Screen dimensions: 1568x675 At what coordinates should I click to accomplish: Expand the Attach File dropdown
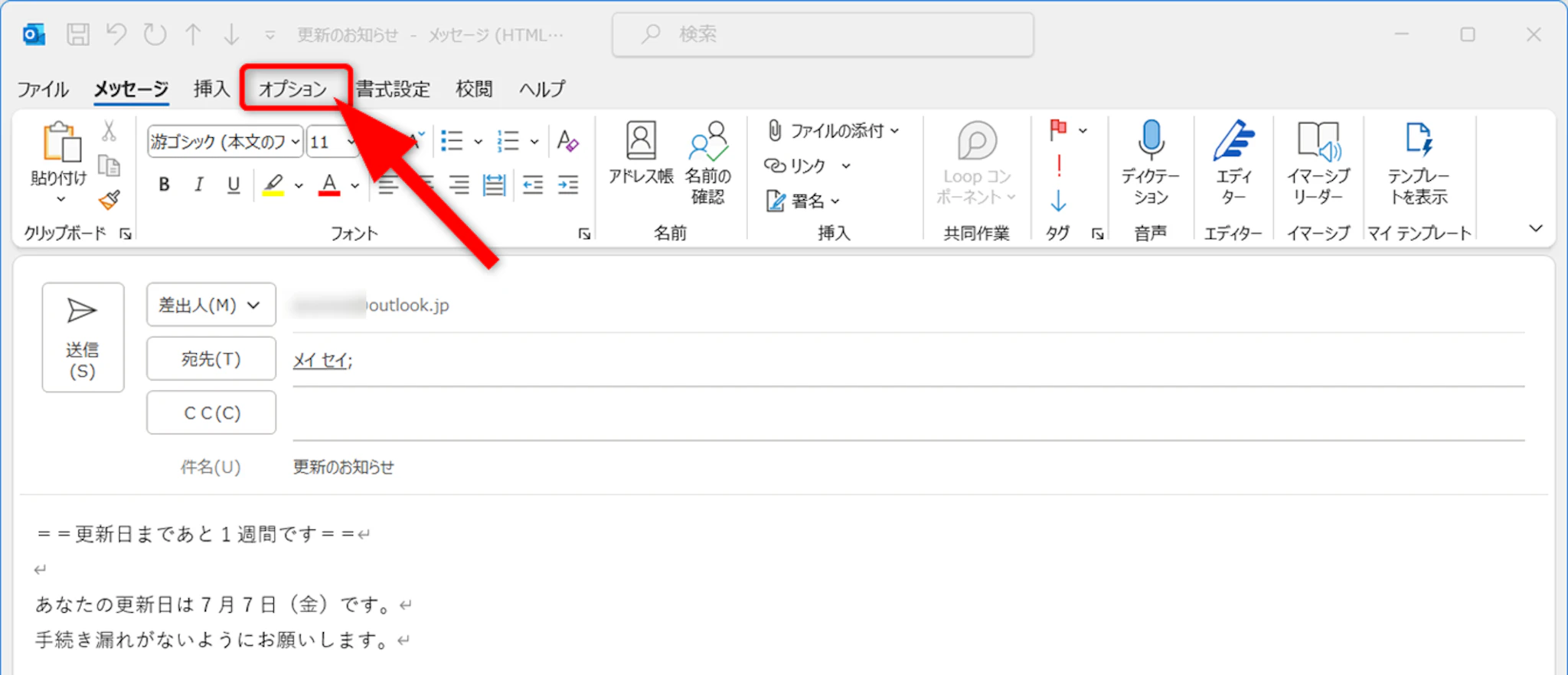[x=894, y=131]
